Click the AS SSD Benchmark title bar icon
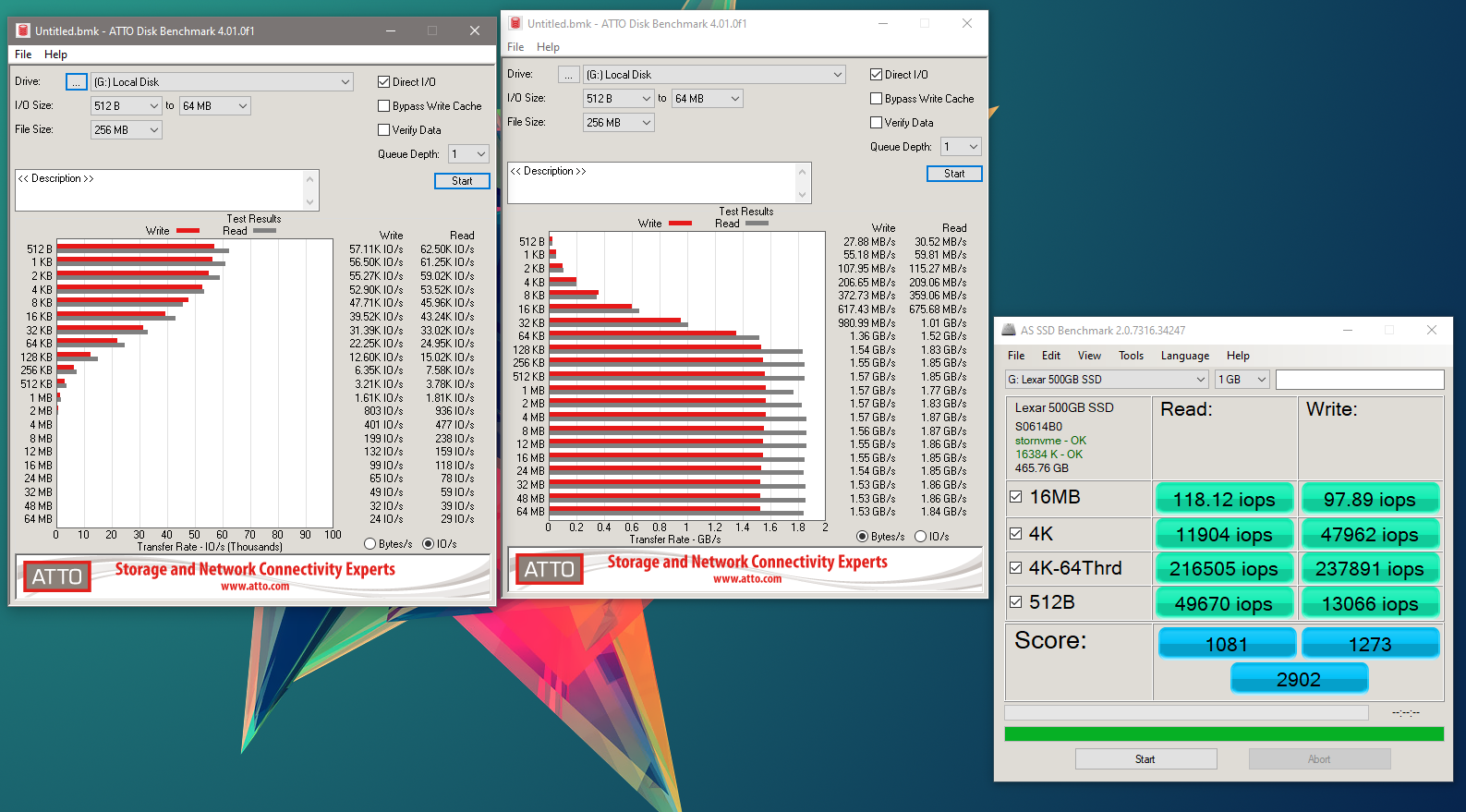This screenshot has height=812, width=1466. [x=1009, y=330]
